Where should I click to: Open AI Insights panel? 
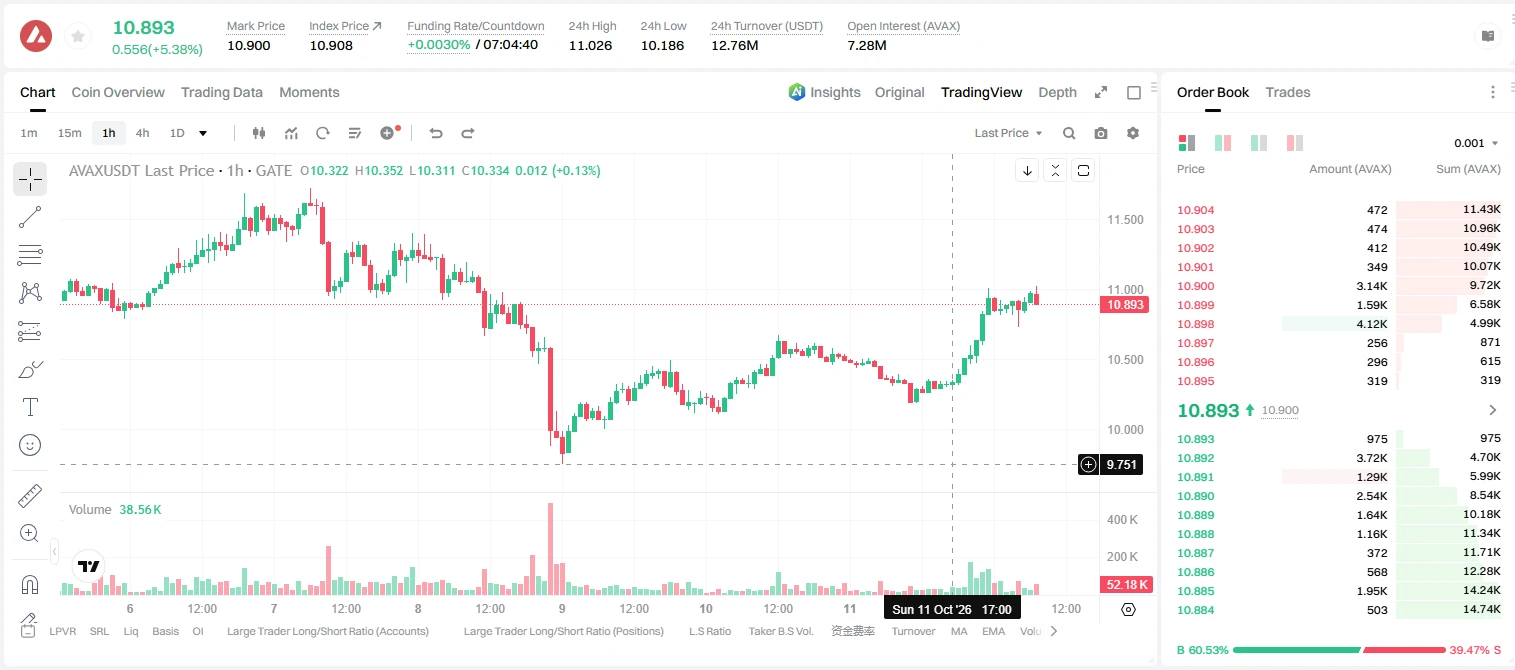coord(824,92)
